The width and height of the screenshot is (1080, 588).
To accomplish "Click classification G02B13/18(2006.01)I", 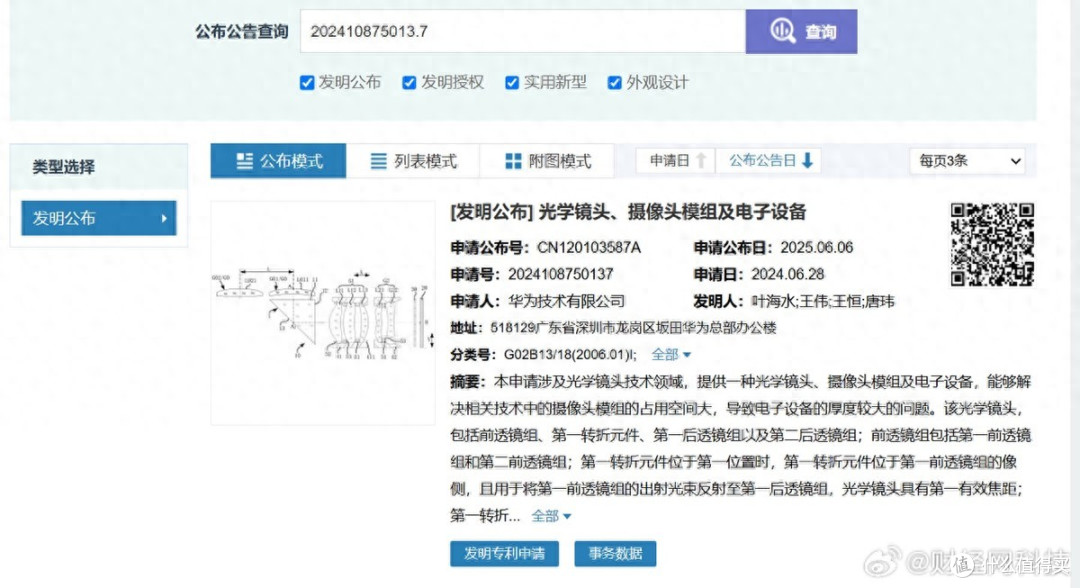I will click(x=568, y=355).
